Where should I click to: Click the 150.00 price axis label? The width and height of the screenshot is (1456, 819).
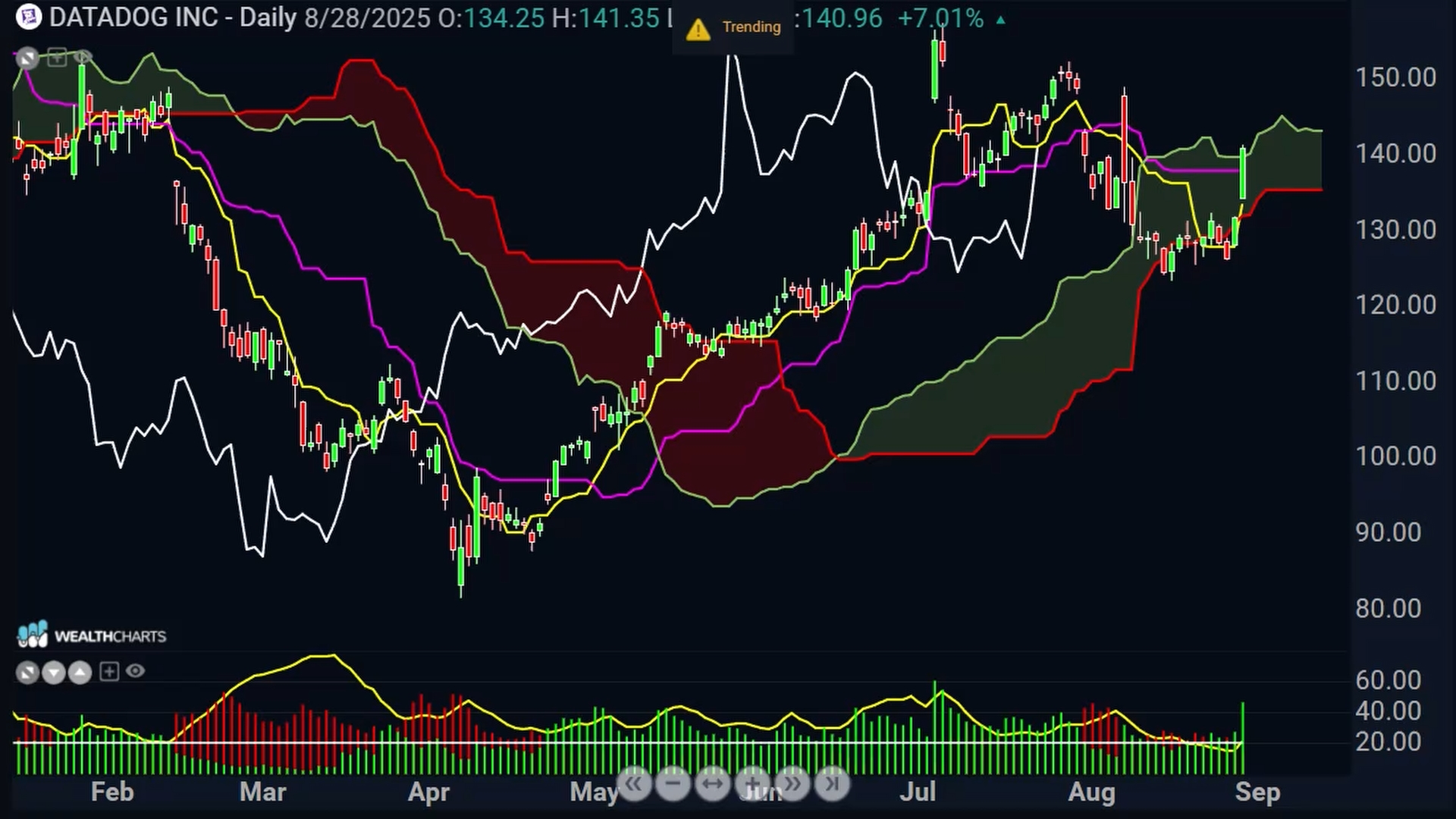point(1395,77)
